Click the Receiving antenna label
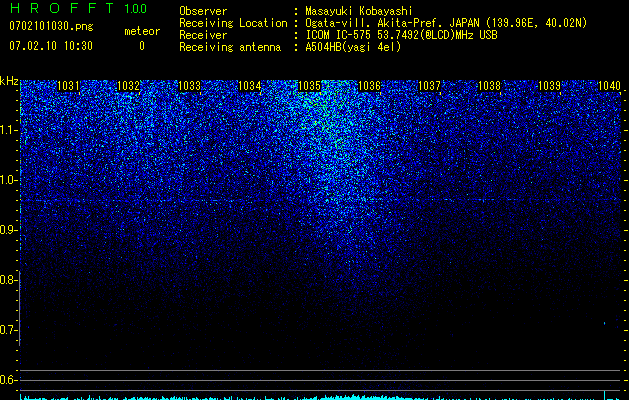629x400 pixels. 230,47
